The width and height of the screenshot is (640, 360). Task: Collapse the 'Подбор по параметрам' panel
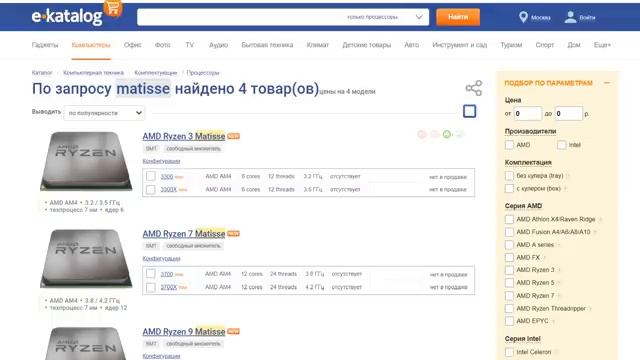tap(607, 83)
